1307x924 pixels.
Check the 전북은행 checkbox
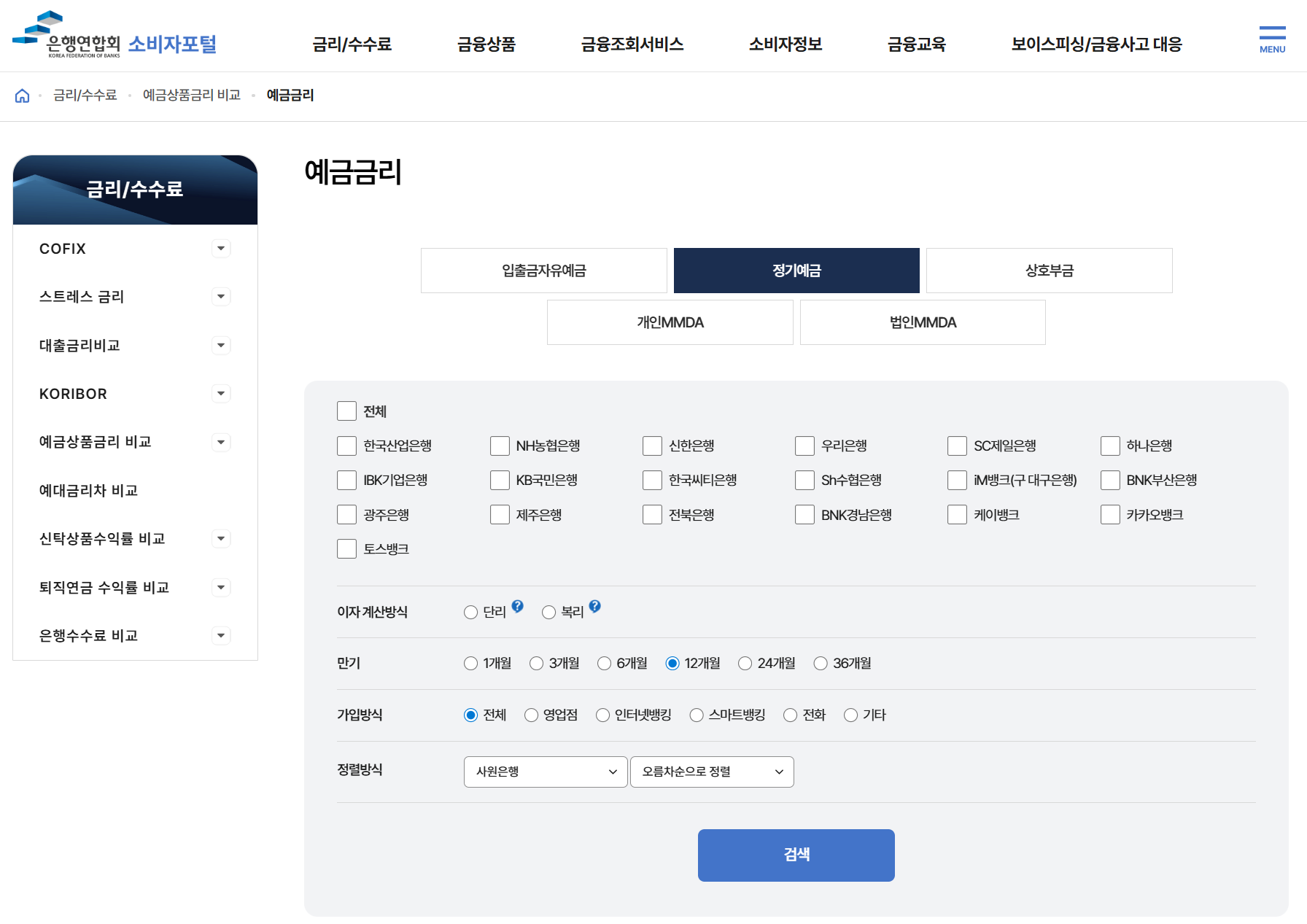tap(652, 515)
